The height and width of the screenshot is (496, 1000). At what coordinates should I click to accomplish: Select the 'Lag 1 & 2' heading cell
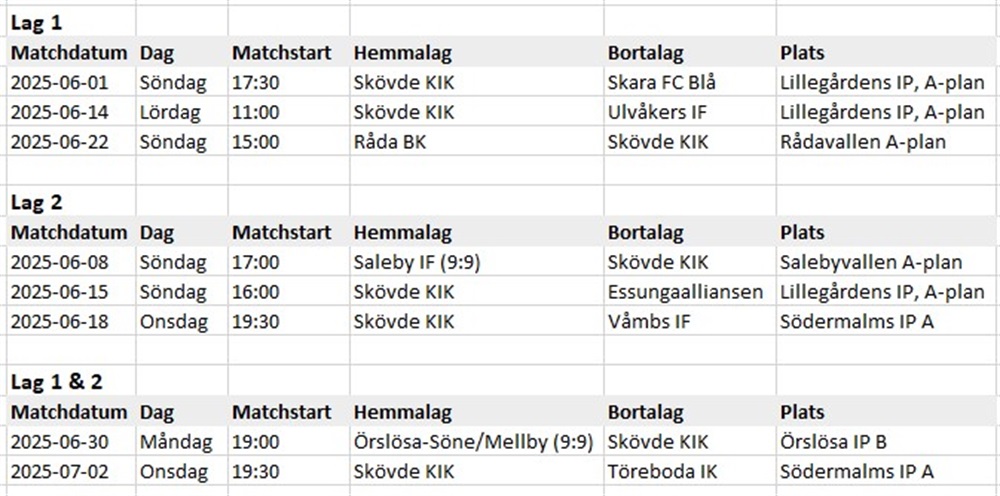point(72,382)
